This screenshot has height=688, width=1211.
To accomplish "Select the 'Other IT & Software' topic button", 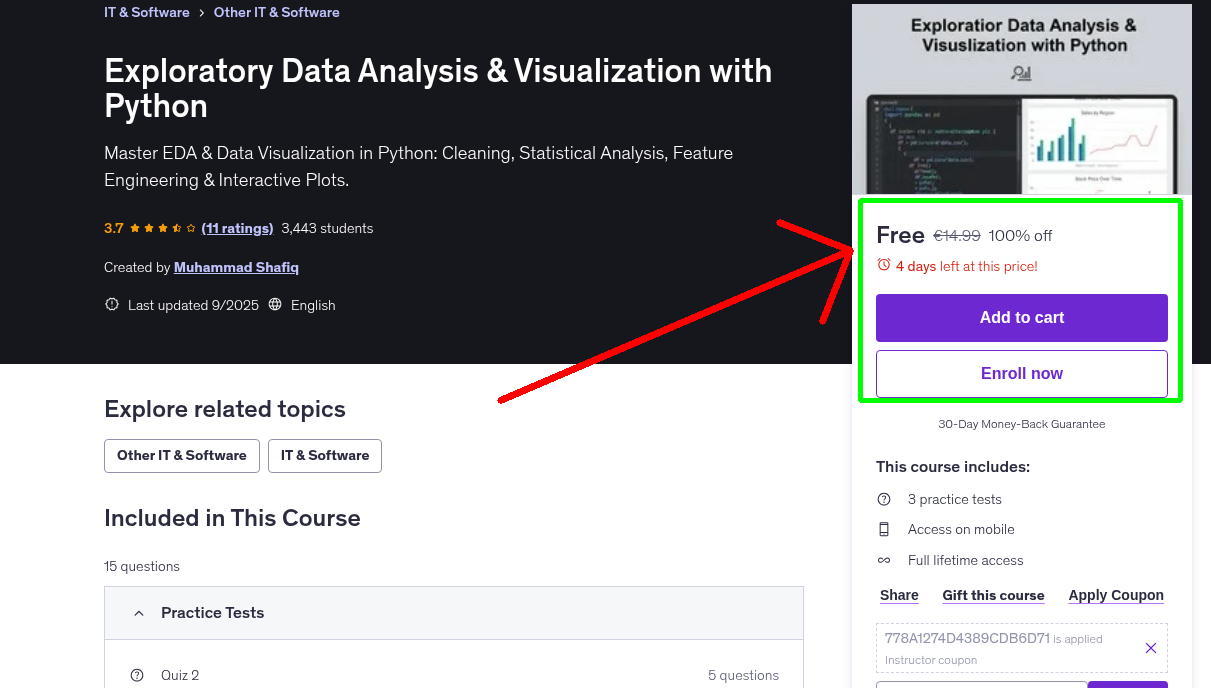I will coord(181,455).
